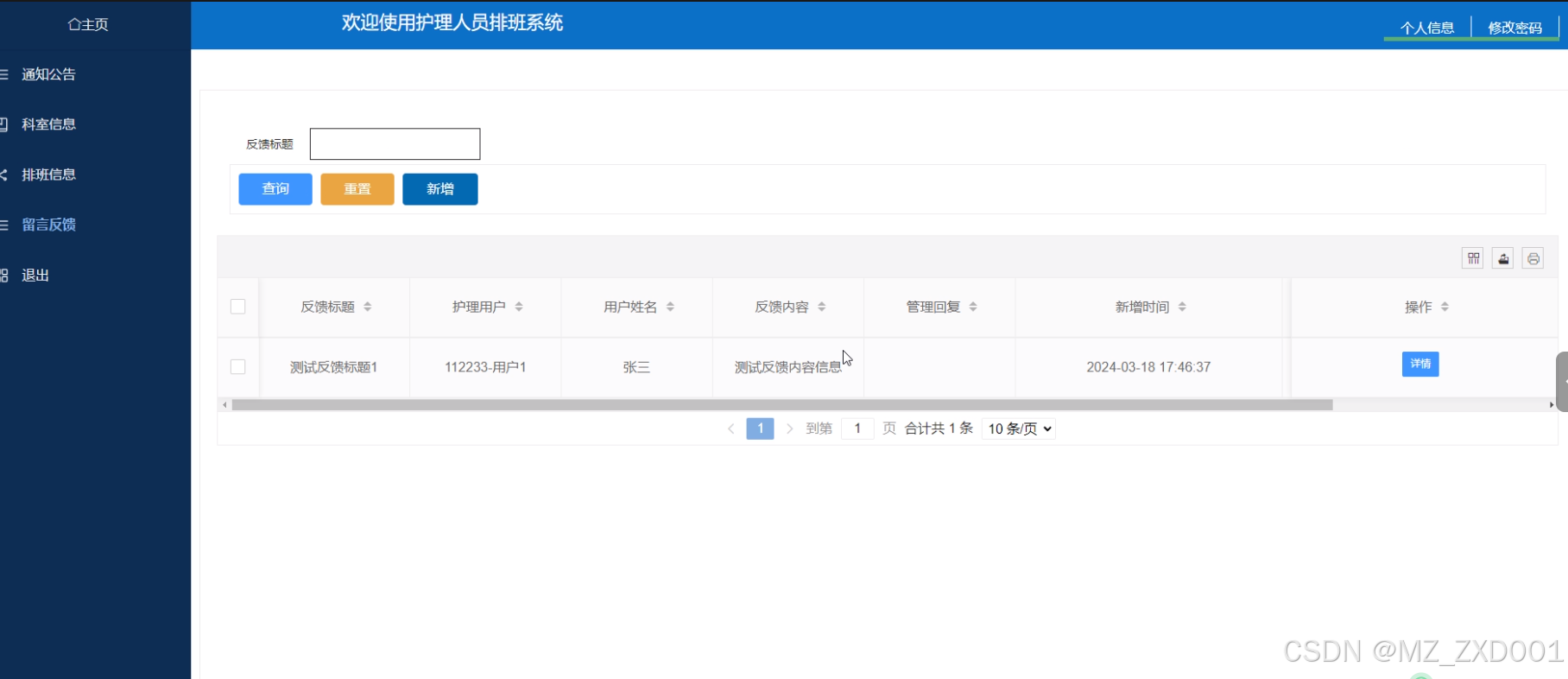Click page number 1 in pagination
Screen dimensions: 1568x679
[x=760, y=428]
